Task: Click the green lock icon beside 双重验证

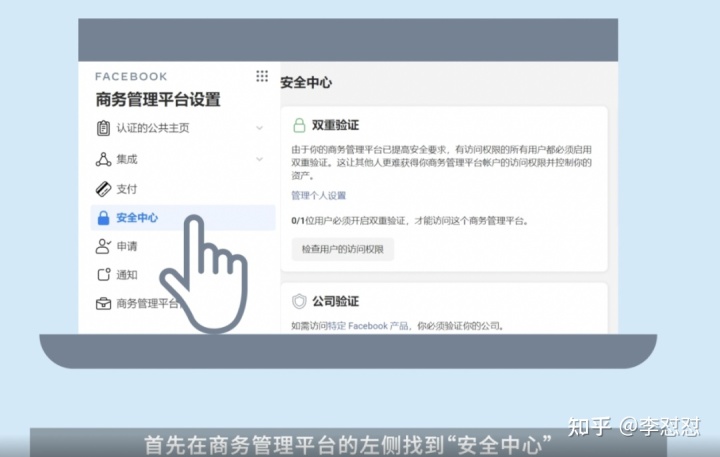Action: point(299,125)
